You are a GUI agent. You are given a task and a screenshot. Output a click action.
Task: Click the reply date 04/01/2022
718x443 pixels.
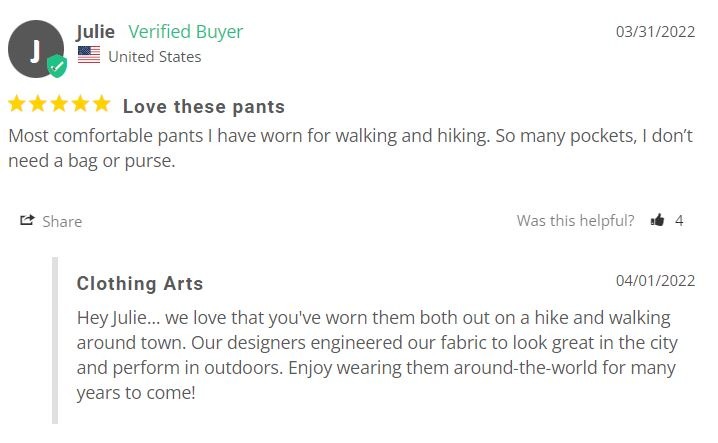click(655, 280)
